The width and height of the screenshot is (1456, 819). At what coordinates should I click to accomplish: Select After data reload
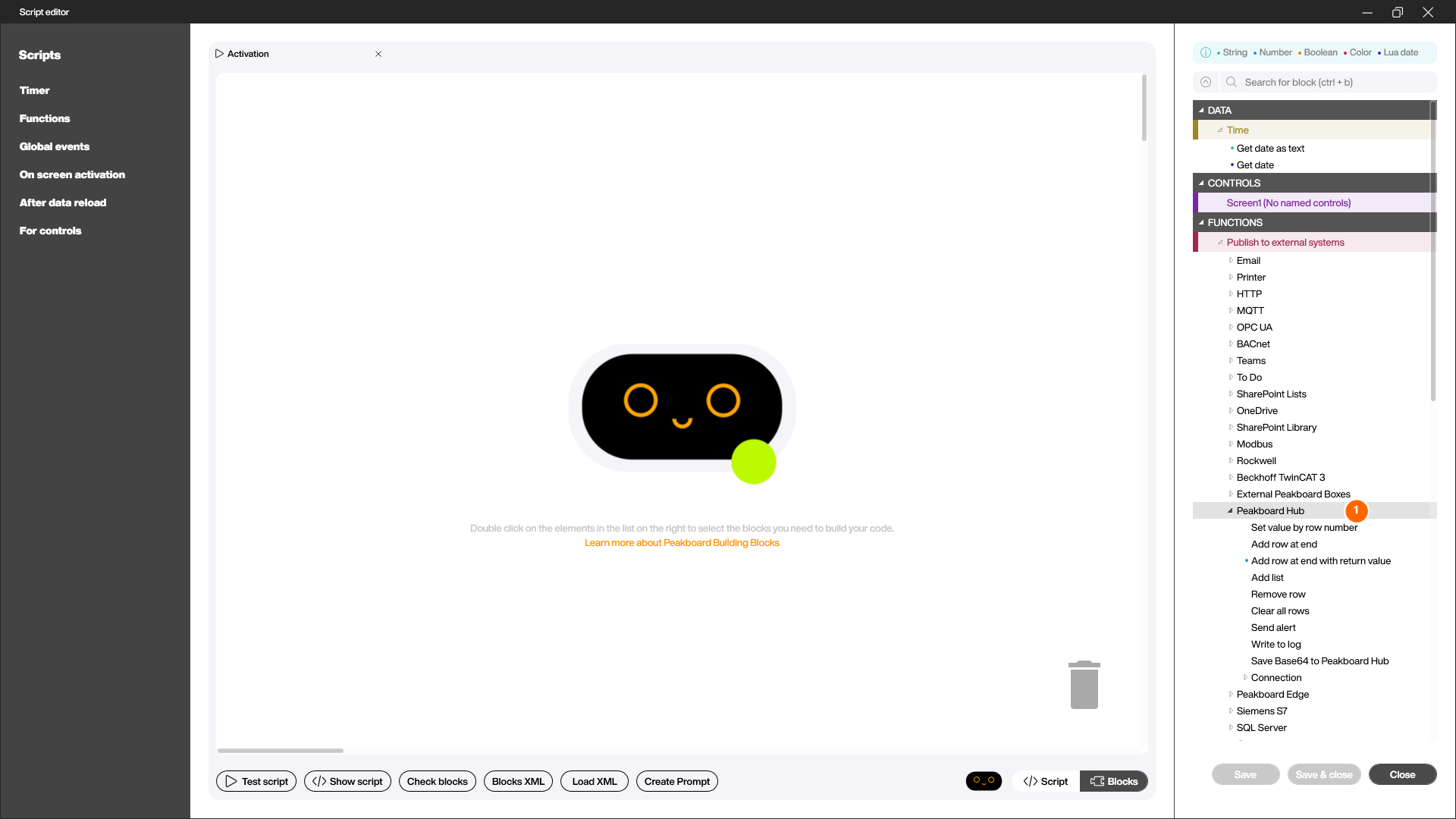63,202
